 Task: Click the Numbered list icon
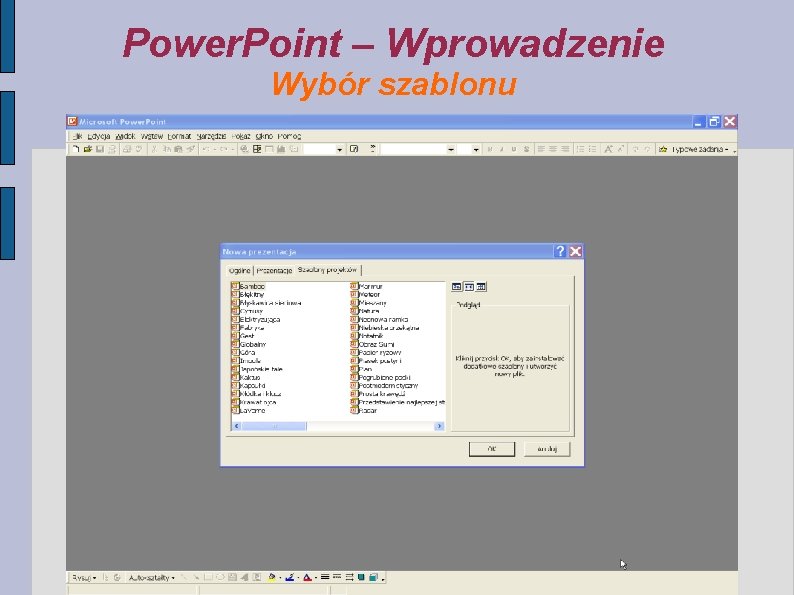point(580,149)
